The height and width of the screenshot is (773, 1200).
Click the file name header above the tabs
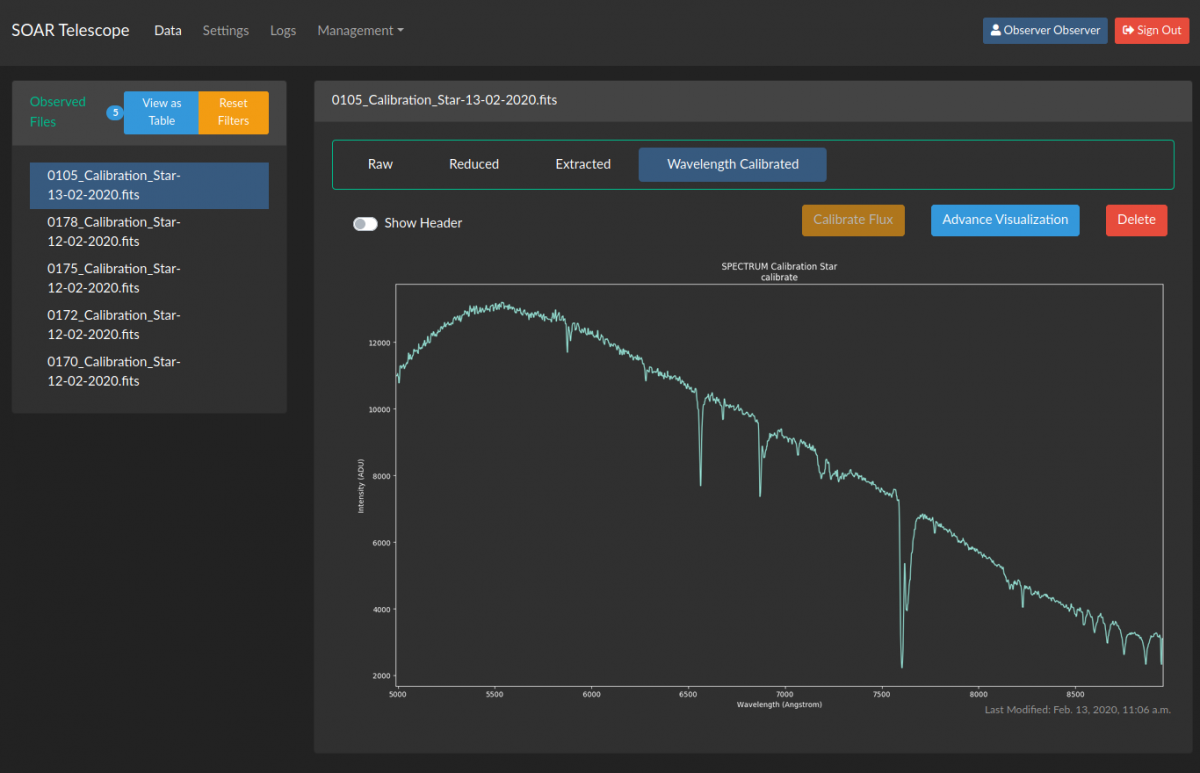tap(443, 101)
